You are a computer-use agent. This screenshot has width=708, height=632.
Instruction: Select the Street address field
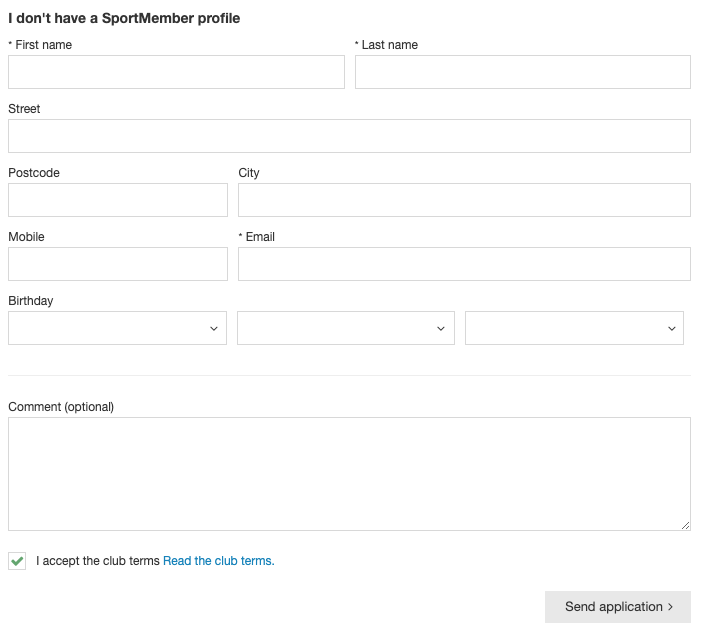click(349, 136)
